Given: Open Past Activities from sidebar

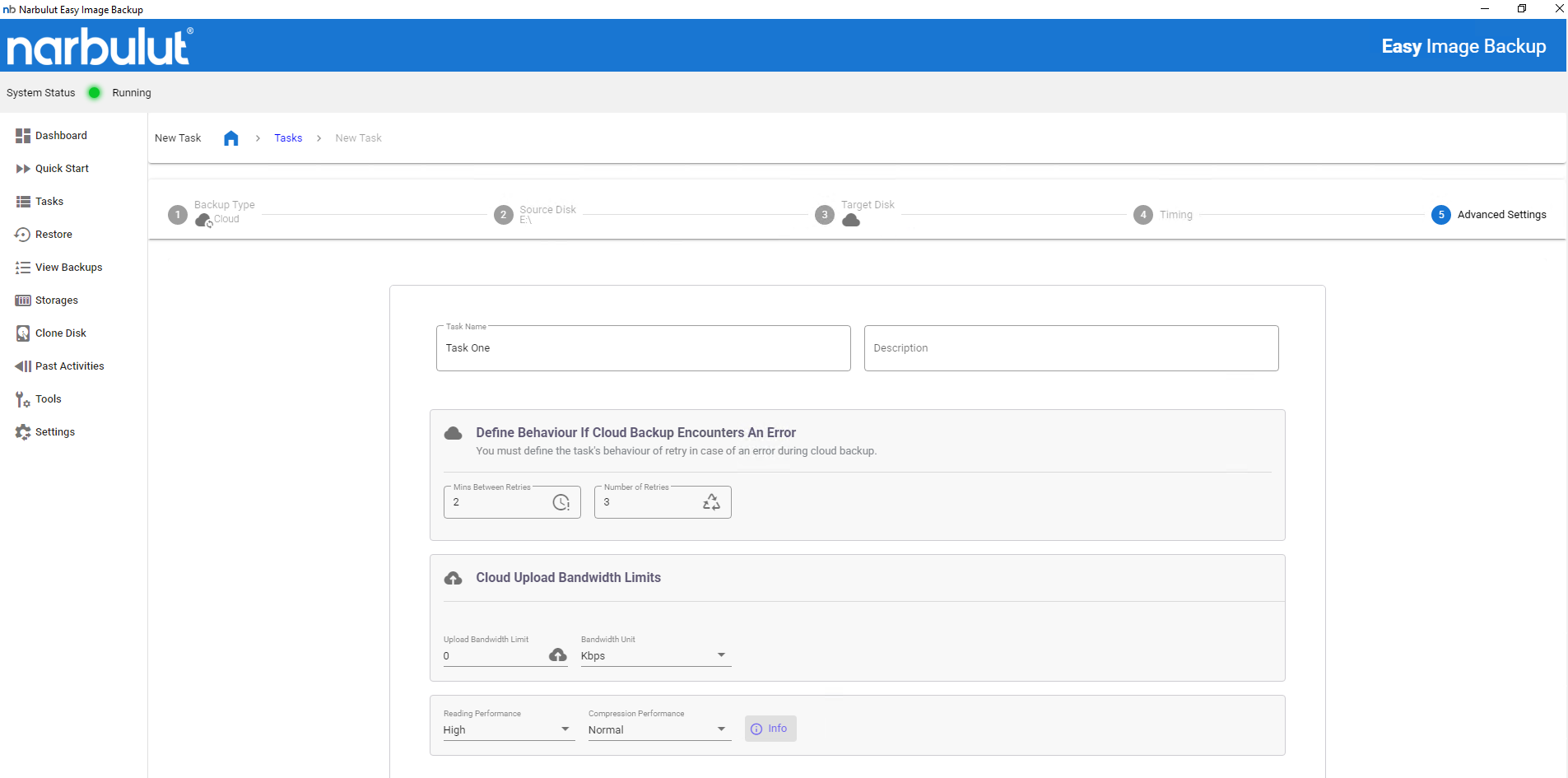Looking at the screenshot, I should click(69, 366).
